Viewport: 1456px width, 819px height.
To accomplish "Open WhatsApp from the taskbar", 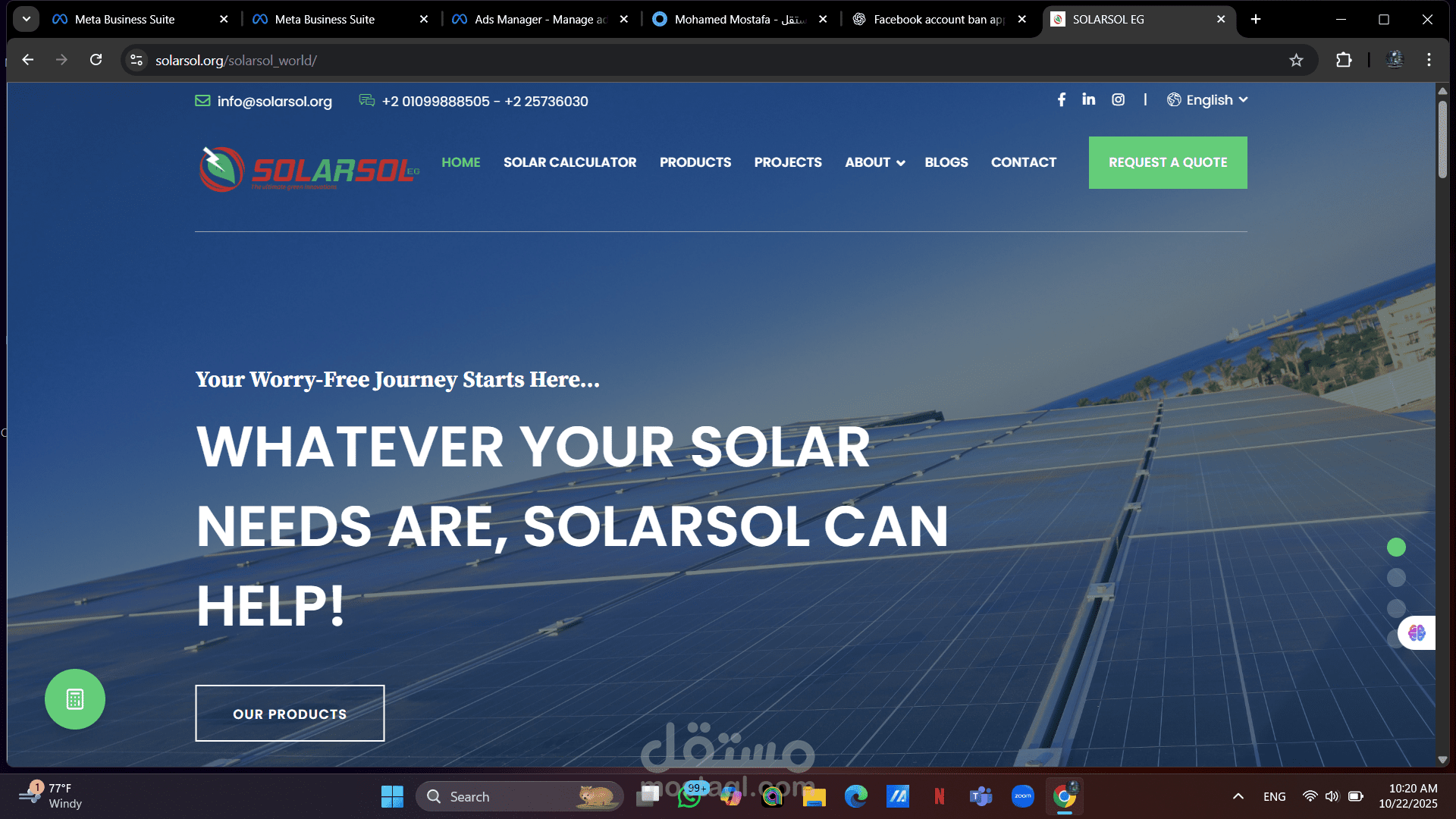I will tap(690, 796).
